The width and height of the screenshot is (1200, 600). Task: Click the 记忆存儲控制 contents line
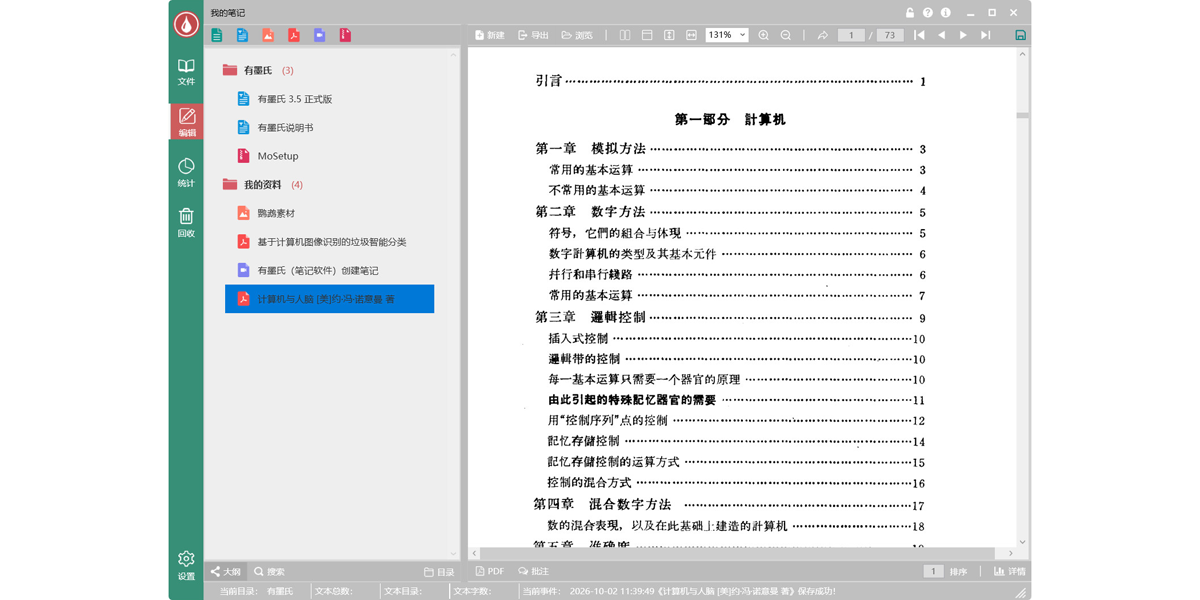(736, 441)
